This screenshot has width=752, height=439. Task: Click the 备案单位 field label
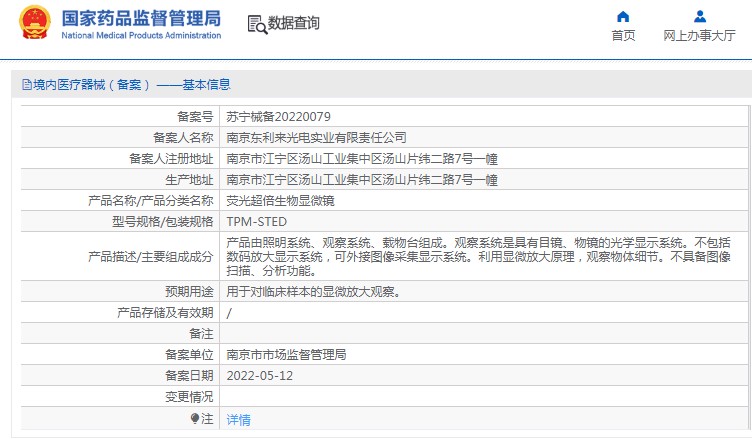coord(189,355)
